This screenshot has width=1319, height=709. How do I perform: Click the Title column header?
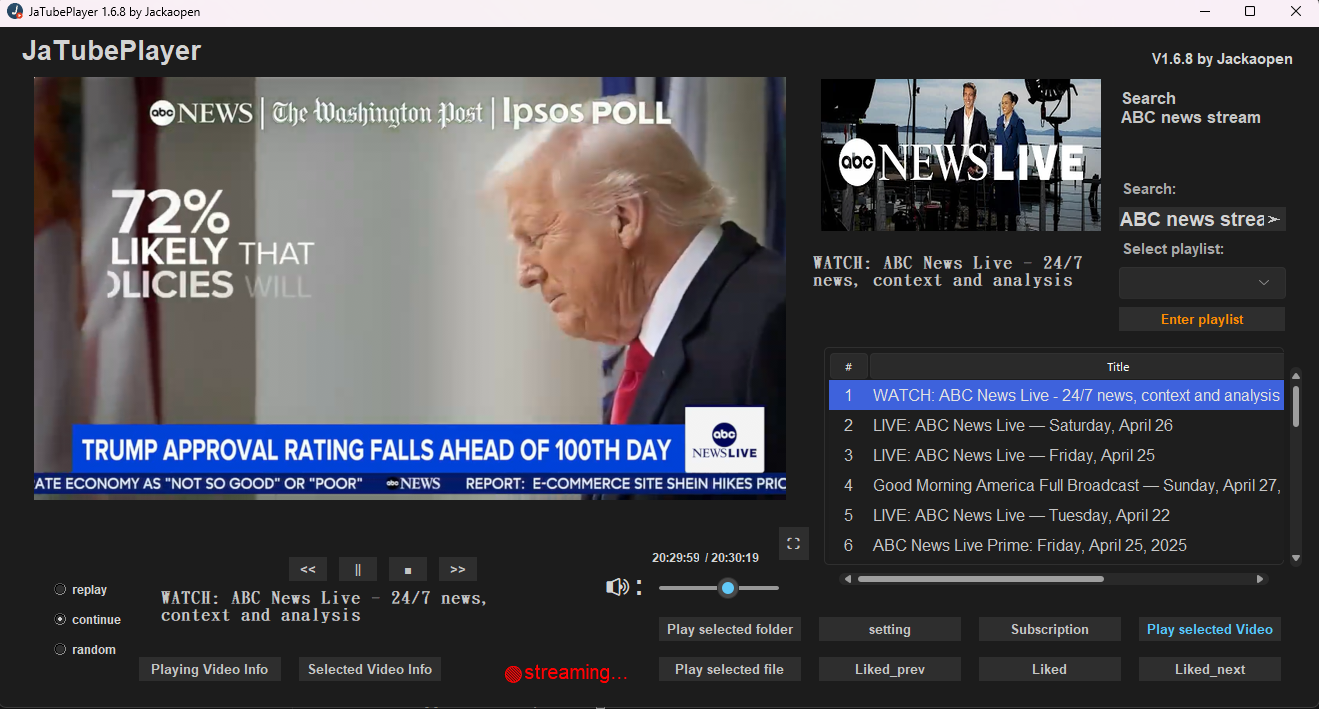[x=1077, y=366]
